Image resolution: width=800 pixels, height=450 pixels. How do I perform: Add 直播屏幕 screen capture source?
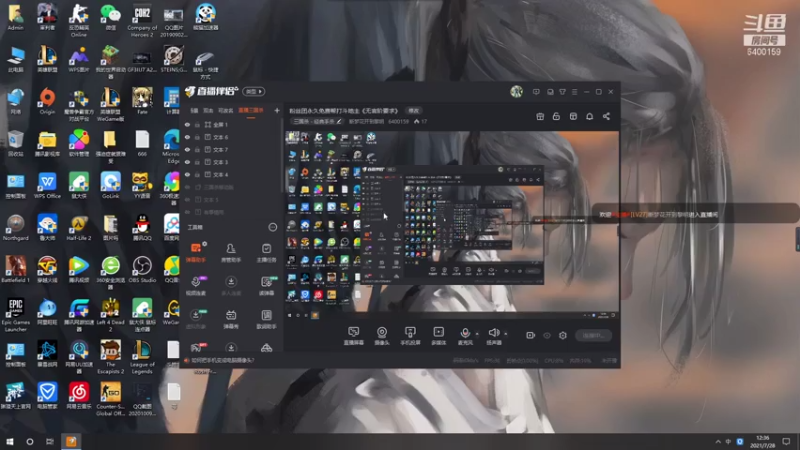[353, 336]
